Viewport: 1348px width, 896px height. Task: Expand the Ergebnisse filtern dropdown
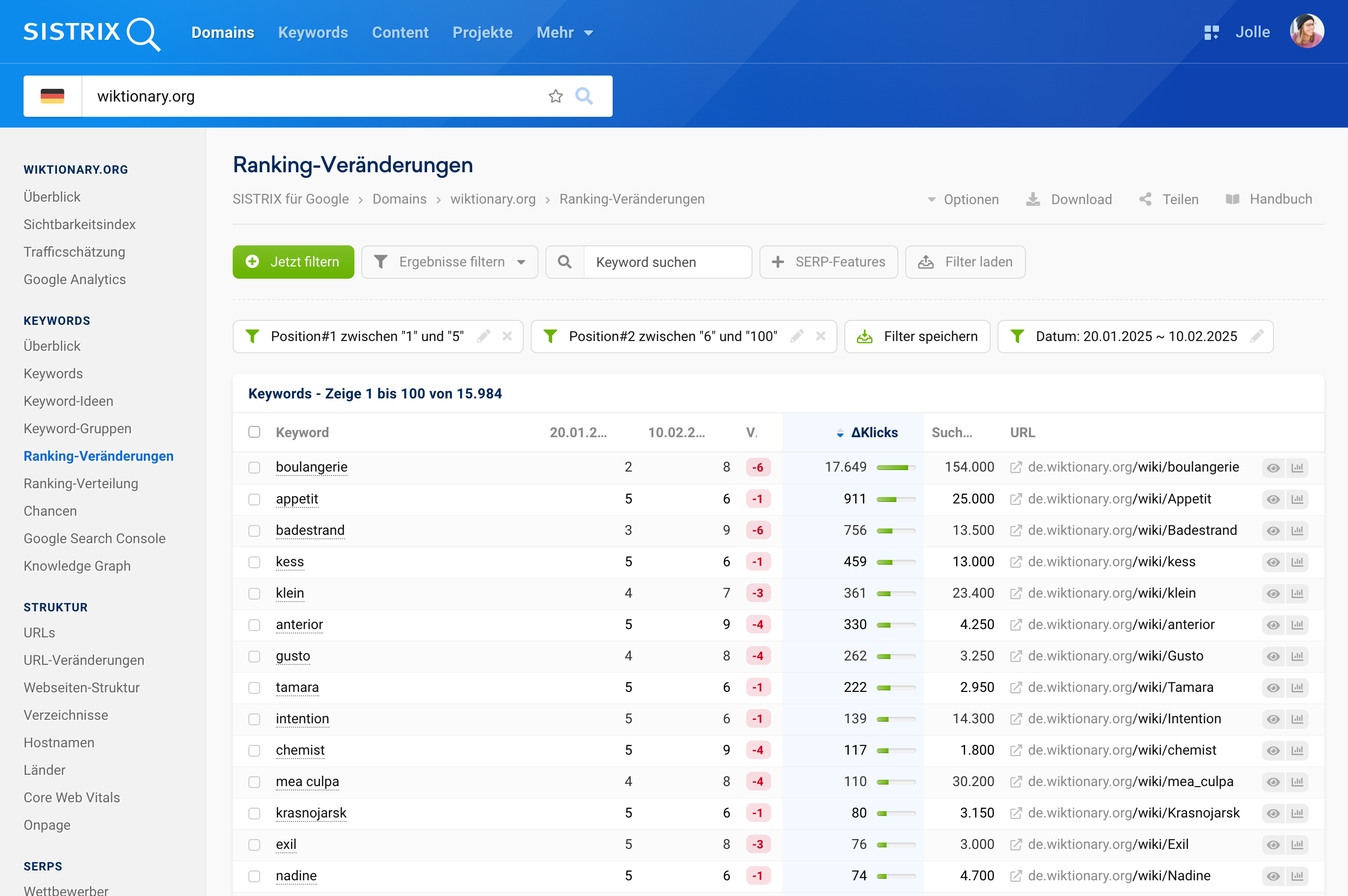pyautogui.click(x=450, y=262)
